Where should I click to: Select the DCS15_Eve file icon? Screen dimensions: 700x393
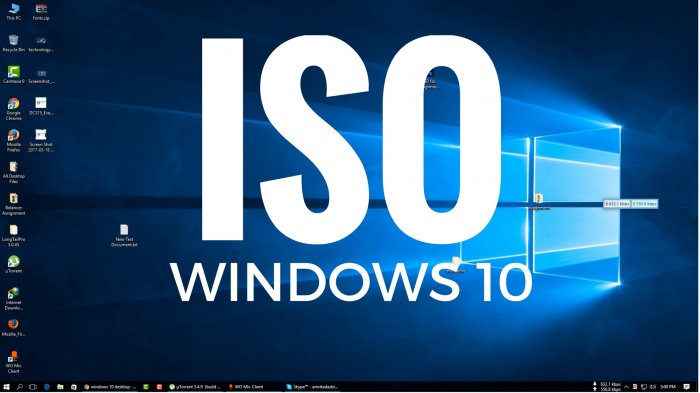(41, 107)
